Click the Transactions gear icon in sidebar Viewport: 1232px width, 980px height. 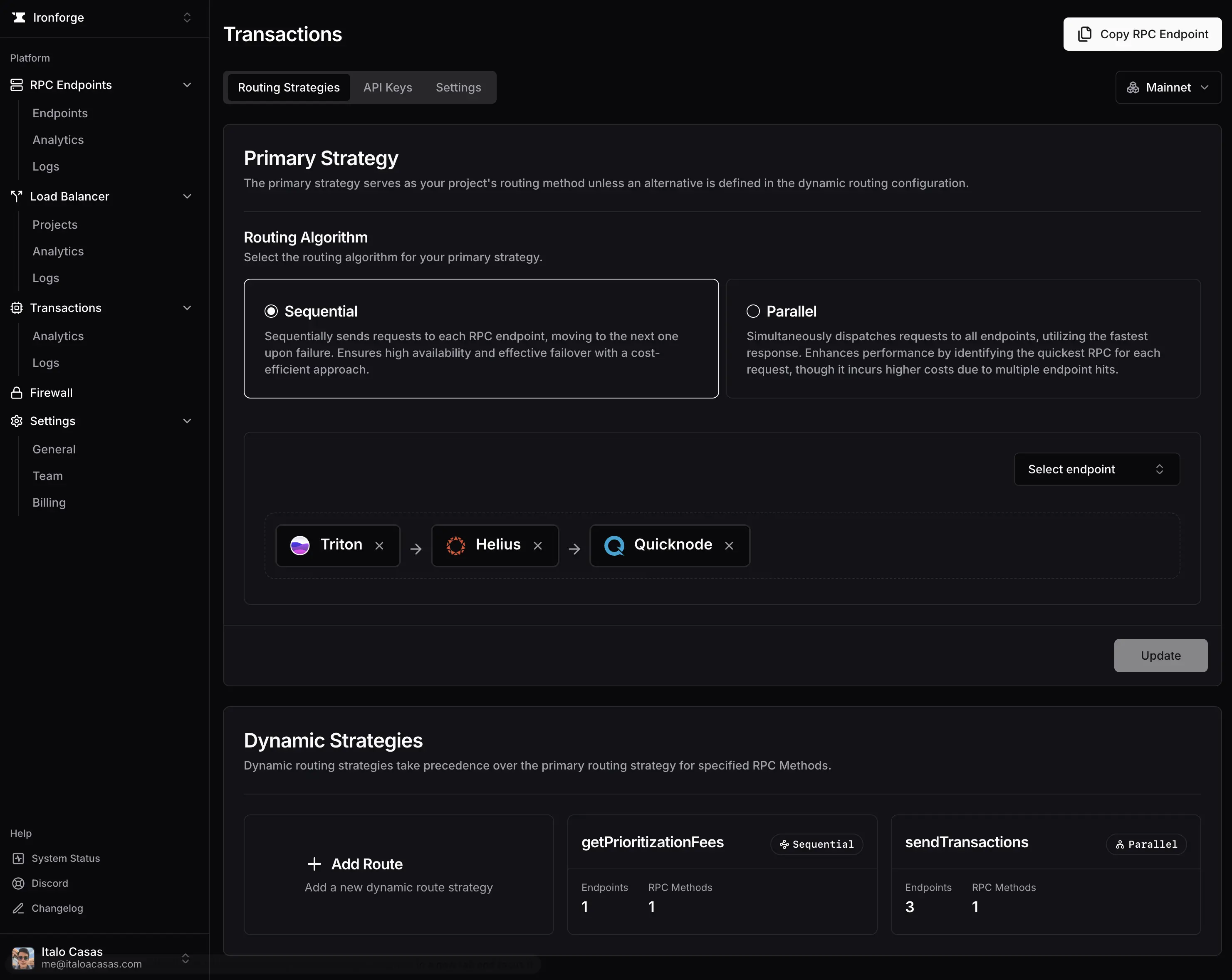coord(17,307)
